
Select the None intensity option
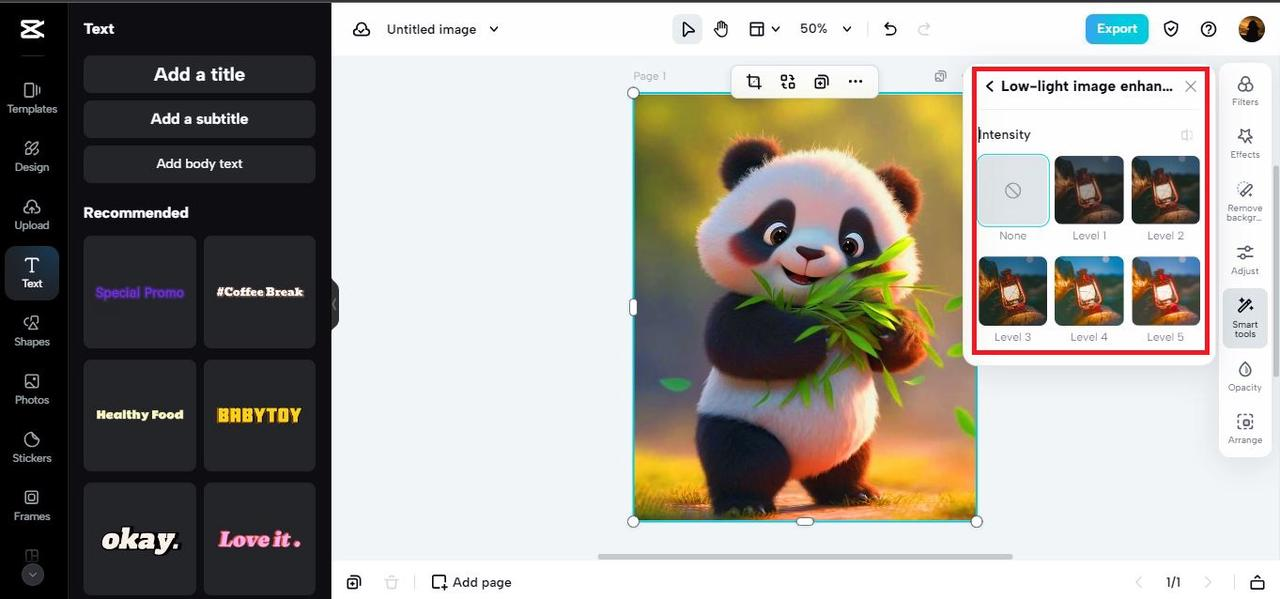point(1013,190)
